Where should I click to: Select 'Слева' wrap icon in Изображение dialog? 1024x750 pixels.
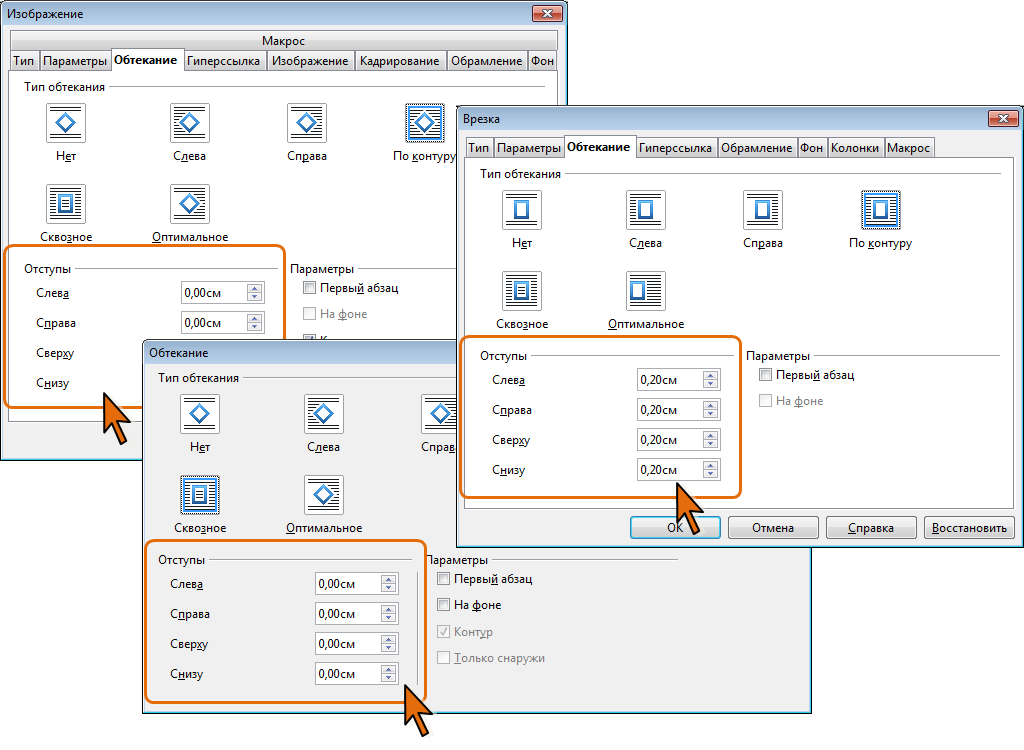[x=189, y=123]
